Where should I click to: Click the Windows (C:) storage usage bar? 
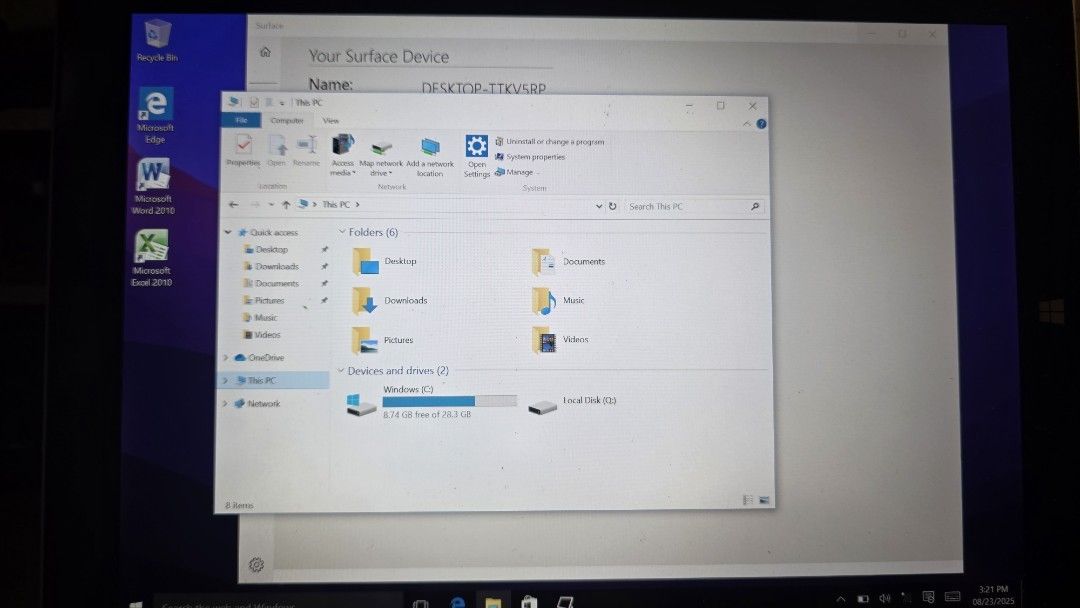(449, 401)
